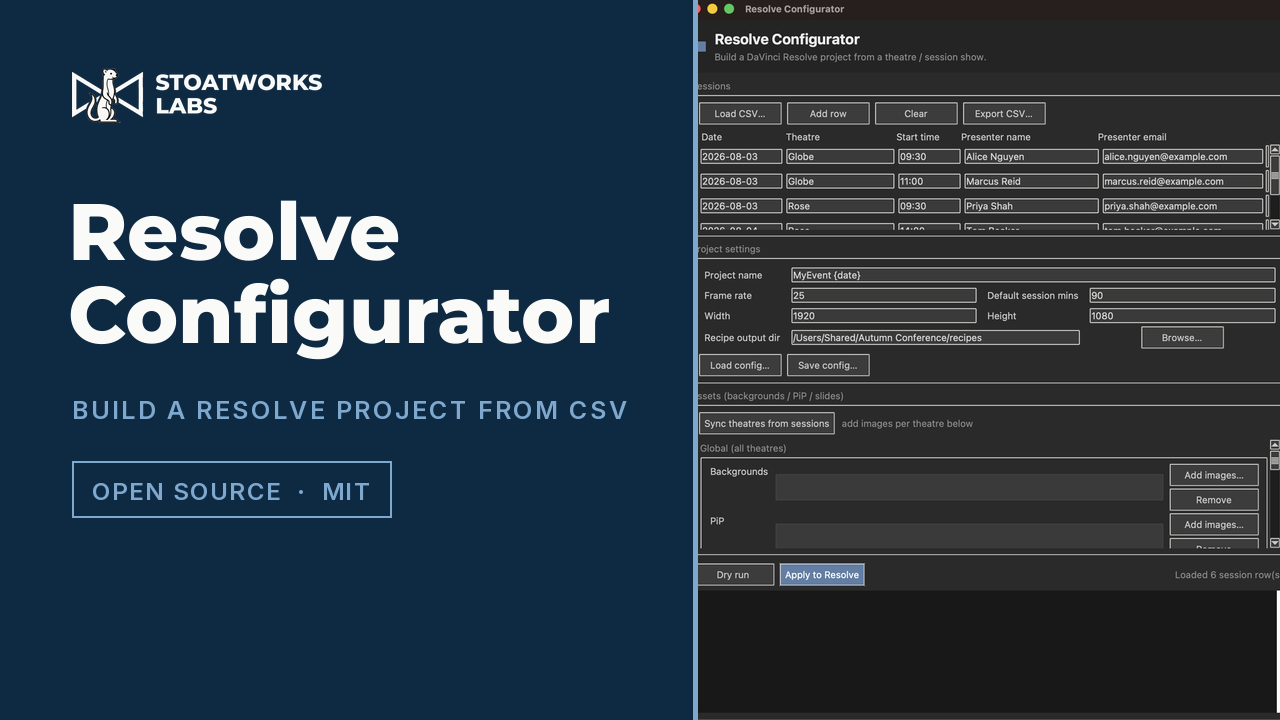Screen dimensions: 1280x720
Task: Click the Frame rate field showing 25
Action: 883,295
